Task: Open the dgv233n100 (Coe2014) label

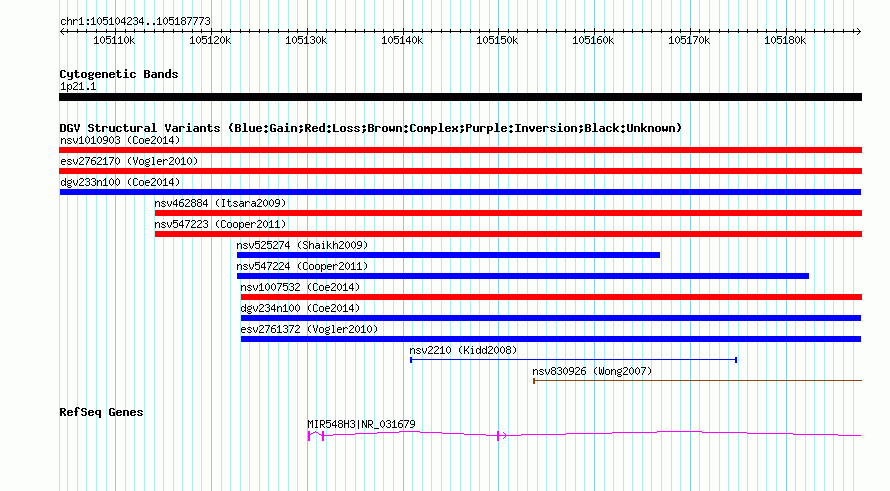Action: pos(120,182)
